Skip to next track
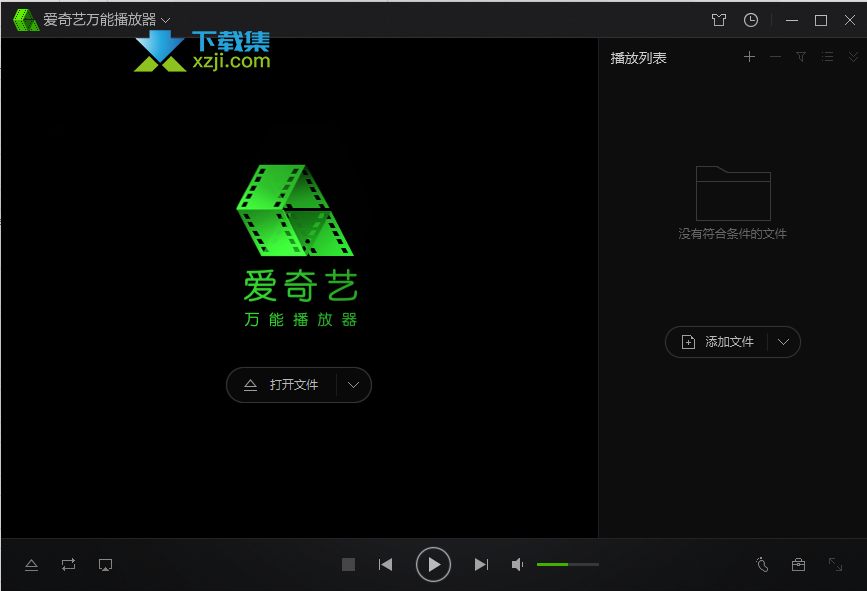The image size is (867, 591). (x=482, y=564)
